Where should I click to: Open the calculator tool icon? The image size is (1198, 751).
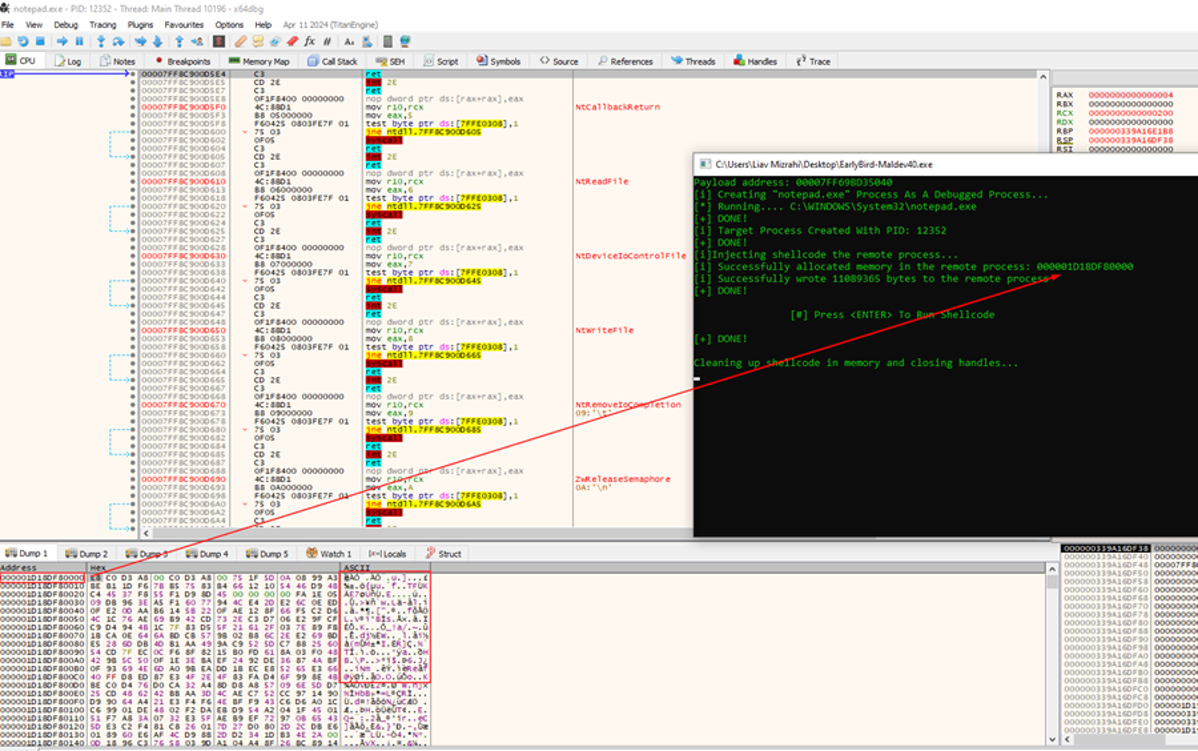[x=386, y=41]
